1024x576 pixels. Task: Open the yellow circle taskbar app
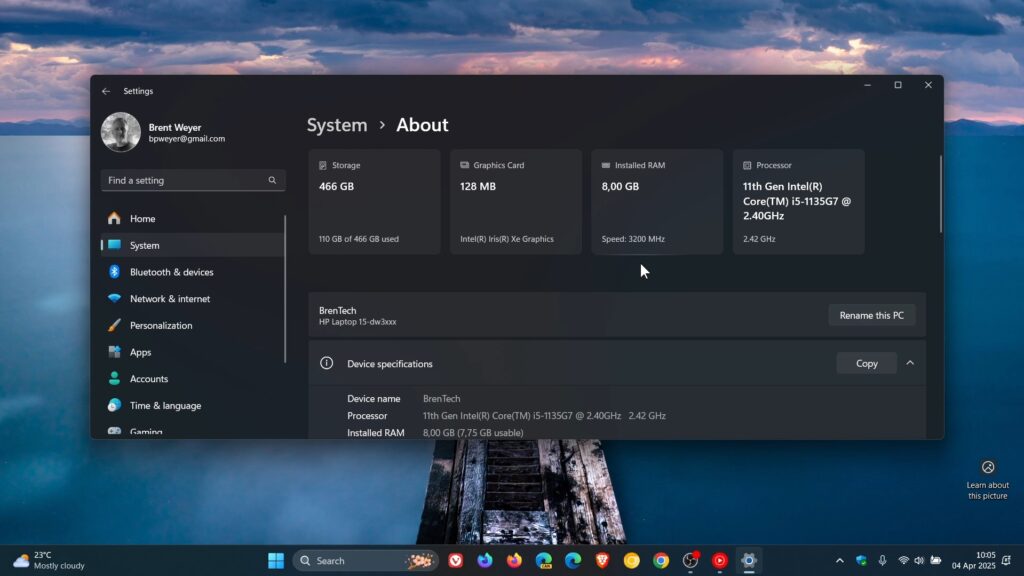click(x=632, y=561)
